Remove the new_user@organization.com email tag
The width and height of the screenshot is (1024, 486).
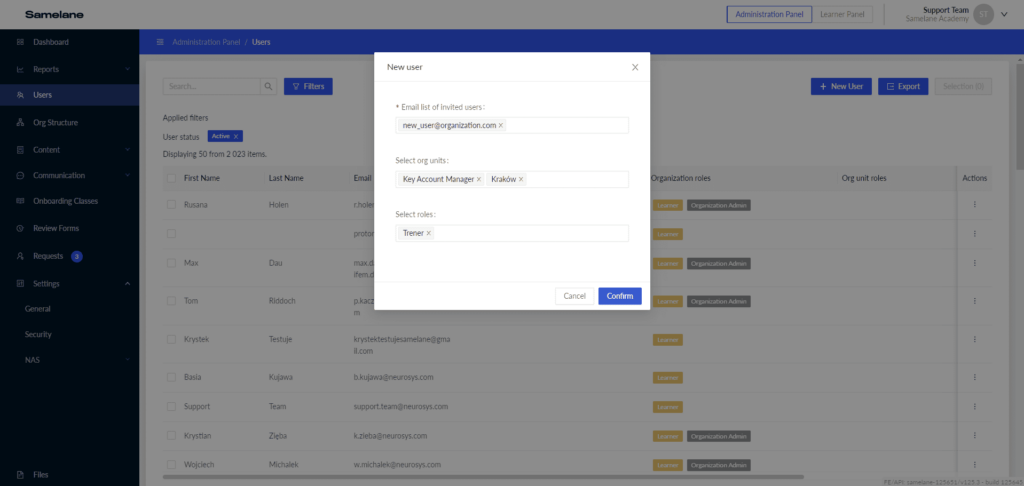tap(501, 125)
